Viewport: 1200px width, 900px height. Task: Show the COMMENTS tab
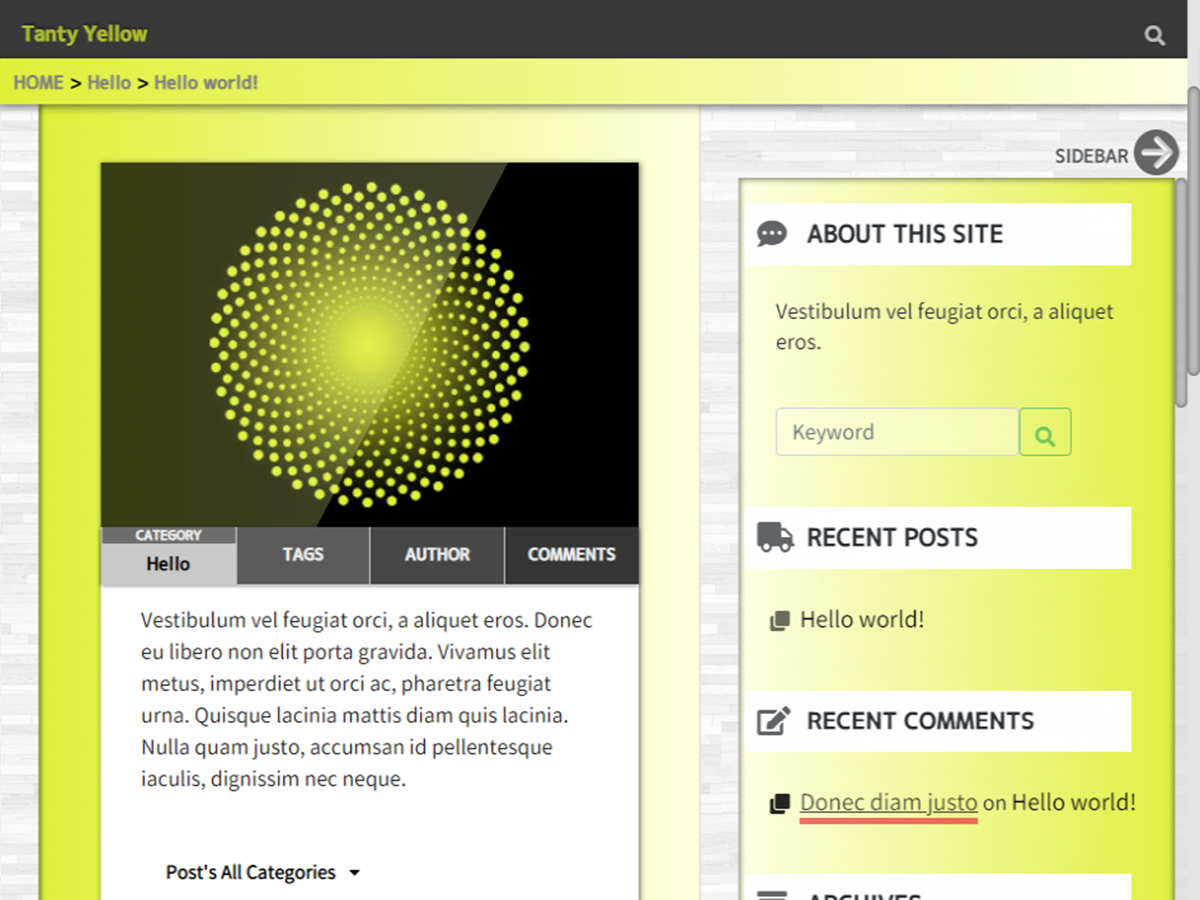click(x=571, y=555)
